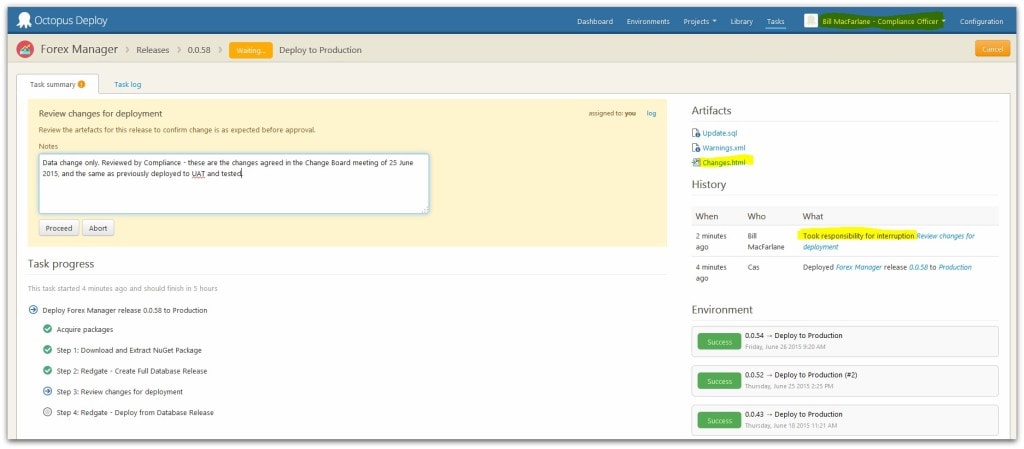Click Step 3: Review changes for deployment

120,392
